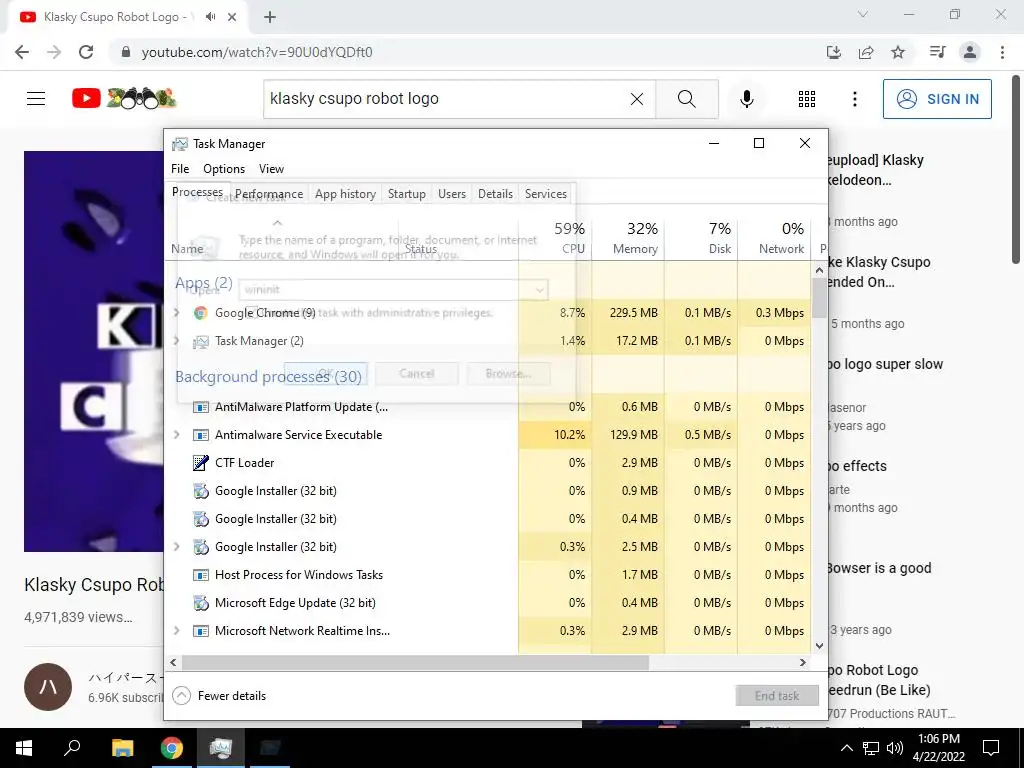Switch to the Performance tab
This screenshot has width=1024, height=768.
coord(269,194)
